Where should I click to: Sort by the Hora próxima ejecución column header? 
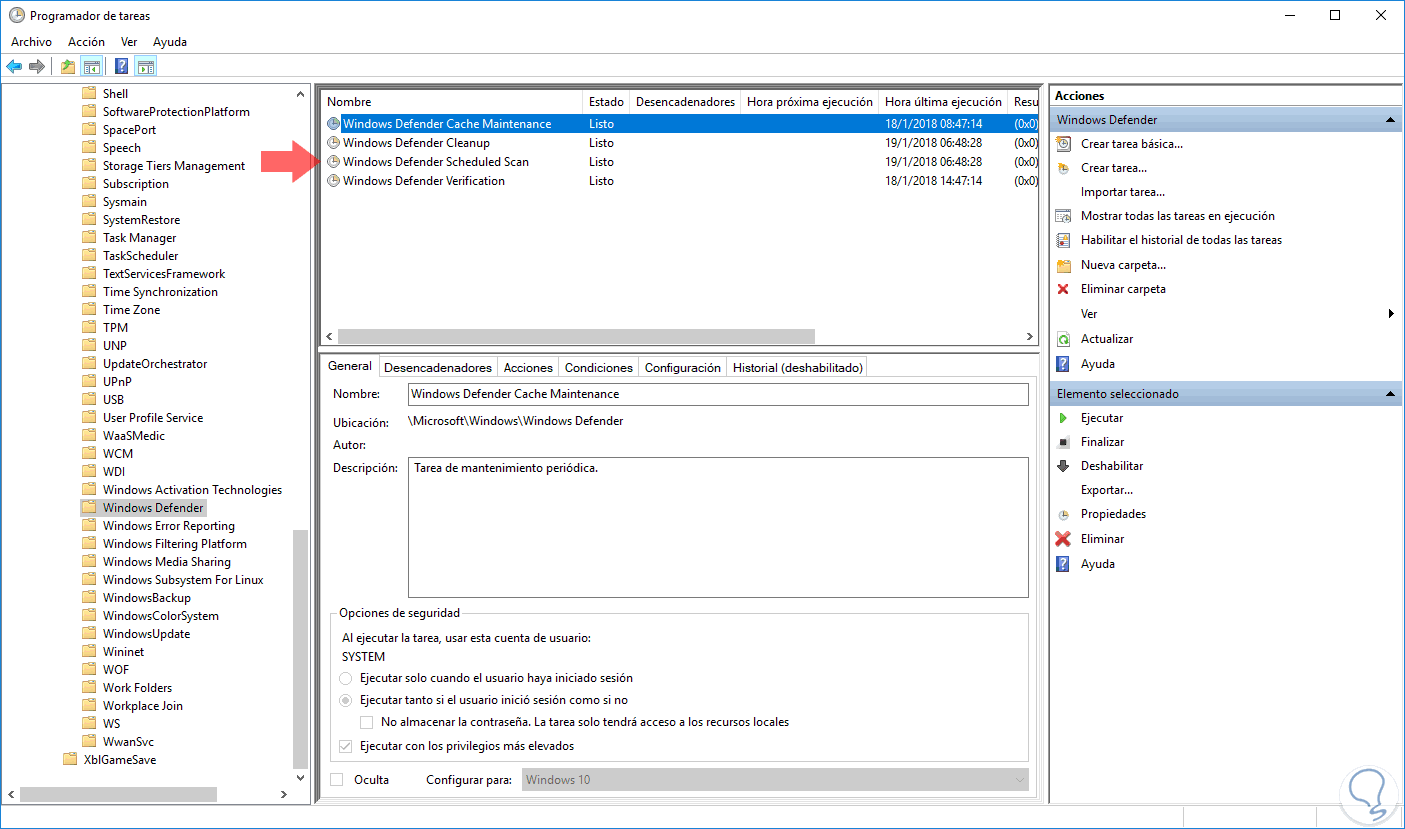(809, 102)
